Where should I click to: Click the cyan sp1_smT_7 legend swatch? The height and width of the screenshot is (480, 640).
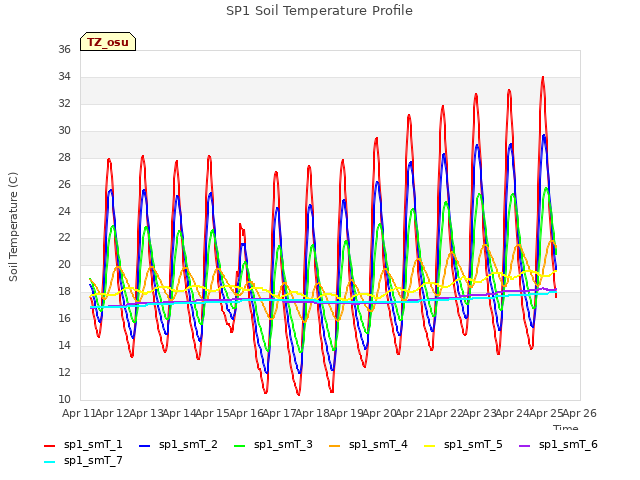[x=49, y=462]
